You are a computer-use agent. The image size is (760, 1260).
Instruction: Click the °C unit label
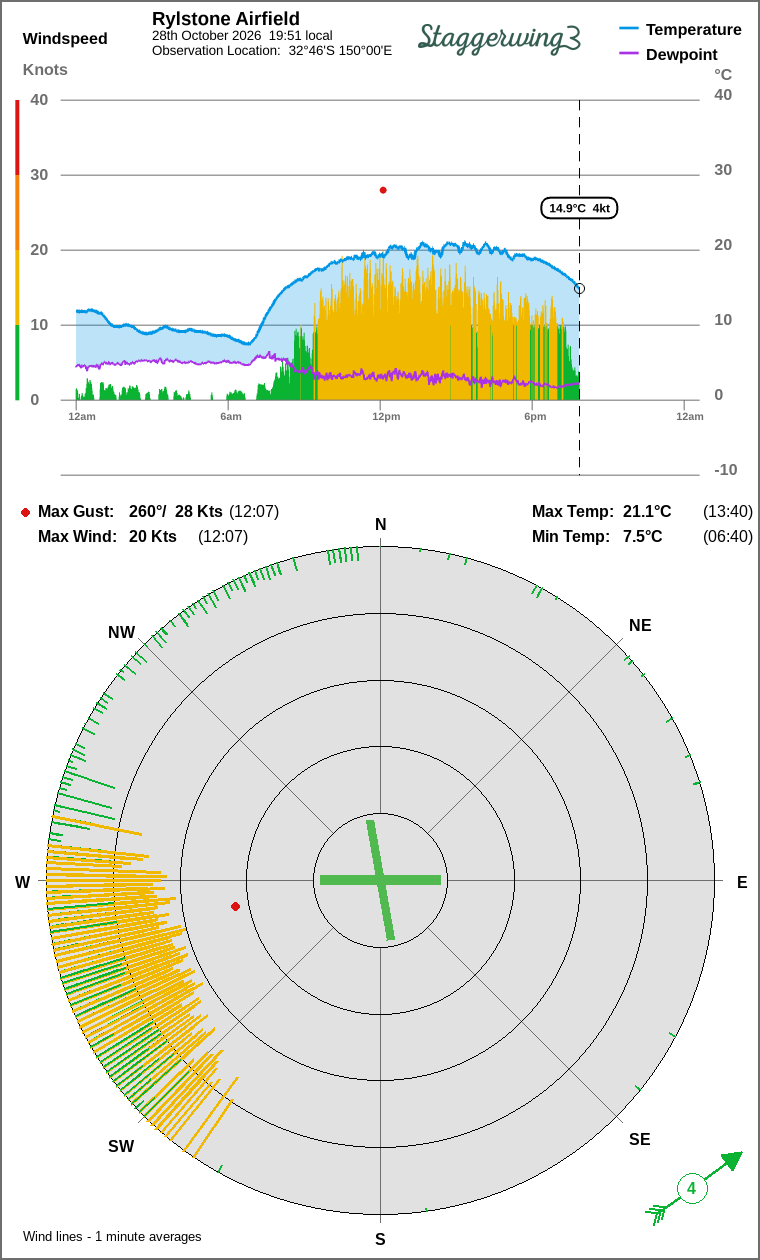(723, 75)
